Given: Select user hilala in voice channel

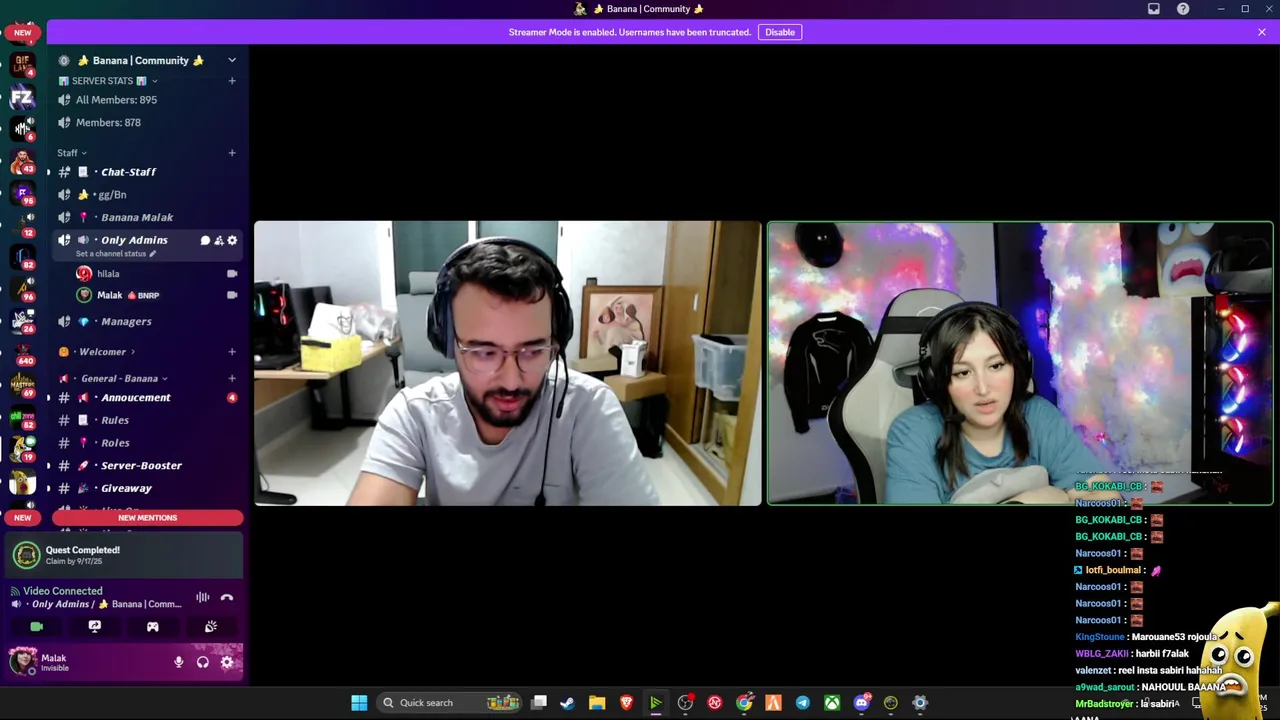Looking at the screenshot, I should pos(156,274).
